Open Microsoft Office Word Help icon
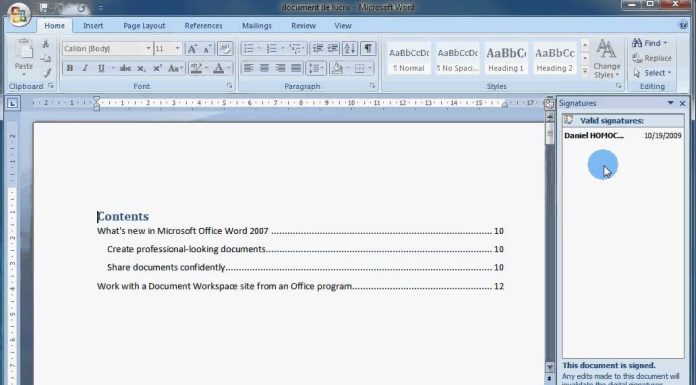This screenshot has height=385, width=696. pyautogui.click(x=683, y=25)
